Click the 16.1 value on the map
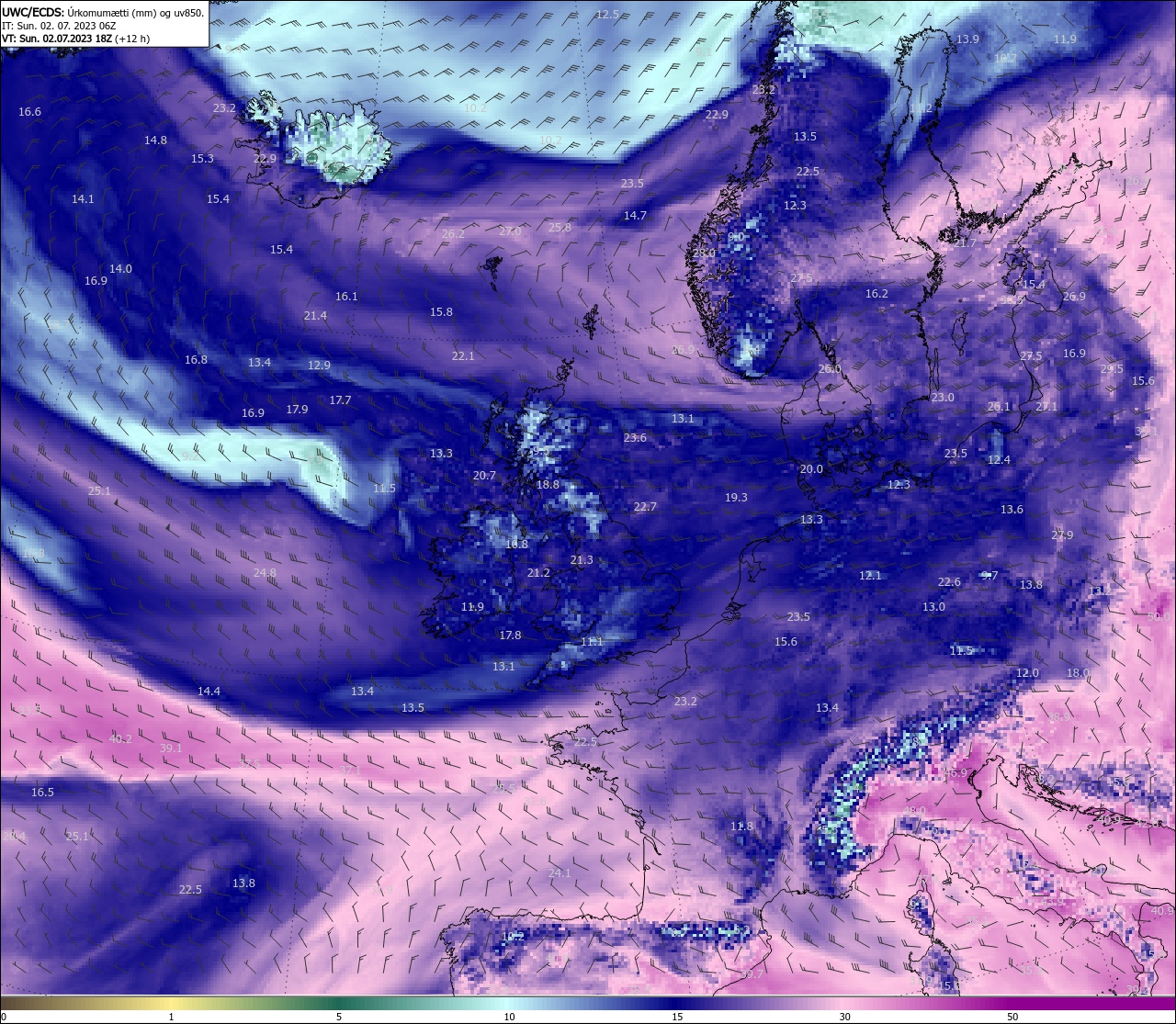1176x1024 pixels. pos(345,296)
